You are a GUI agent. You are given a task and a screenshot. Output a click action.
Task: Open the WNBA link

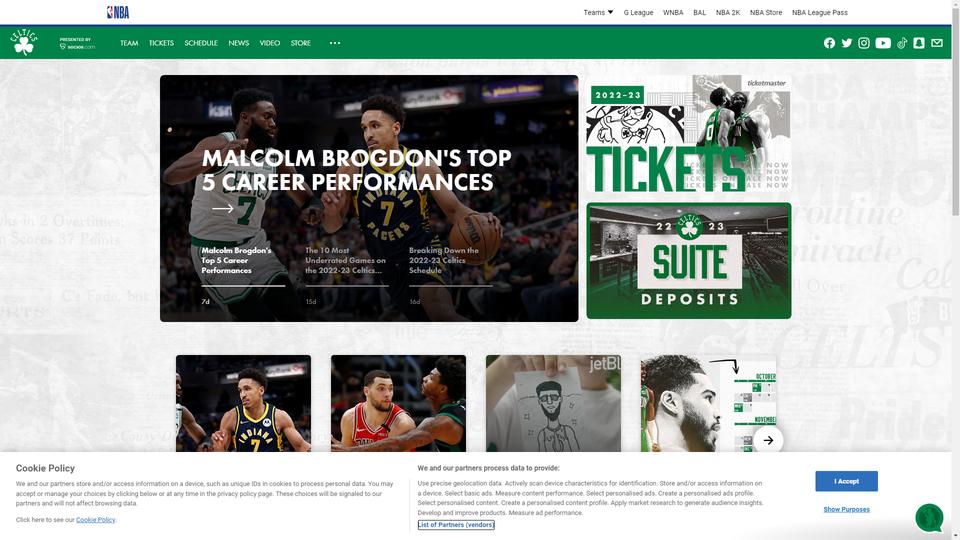pos(673,12)
